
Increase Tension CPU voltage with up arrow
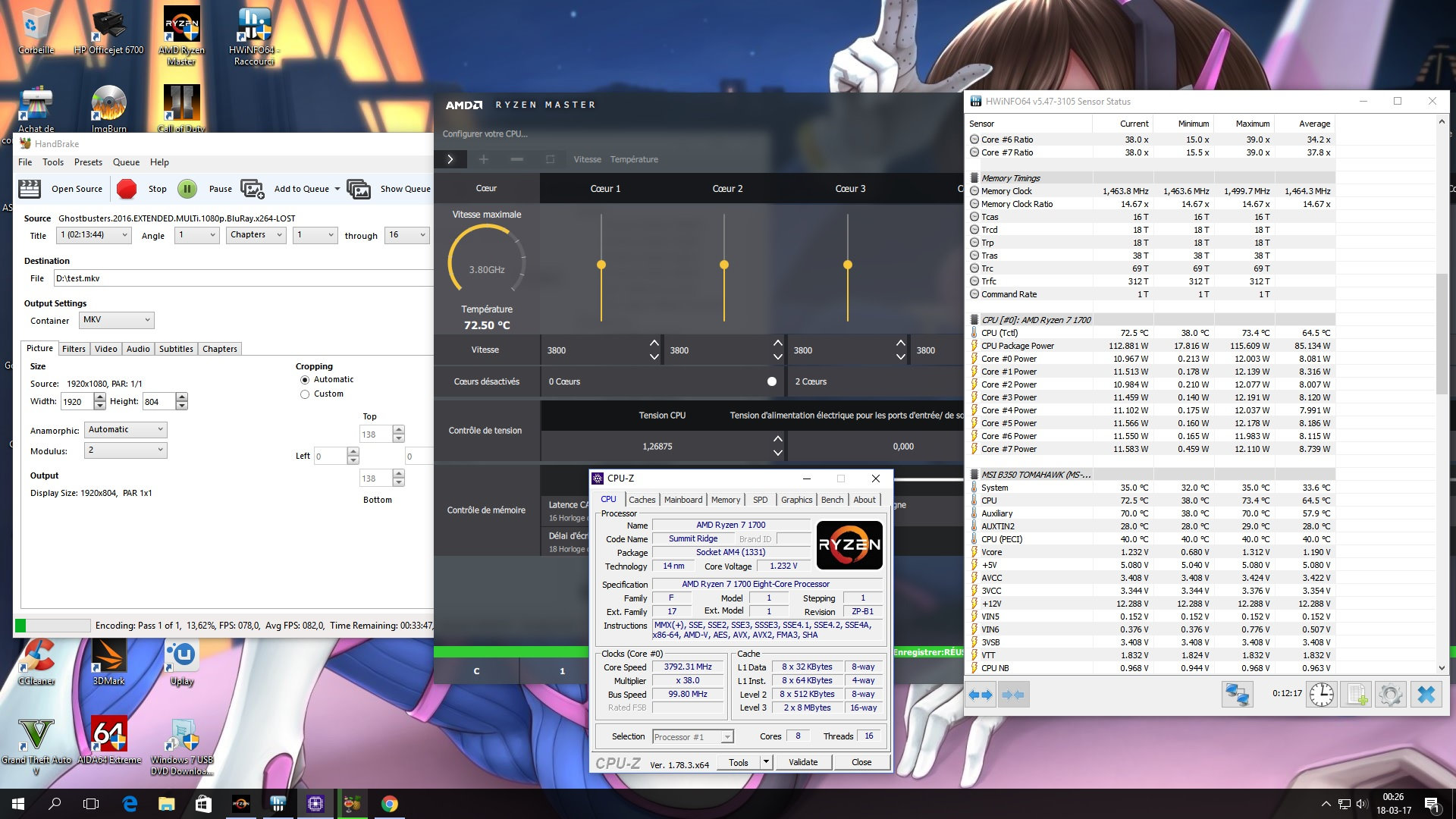coord(777,439)
